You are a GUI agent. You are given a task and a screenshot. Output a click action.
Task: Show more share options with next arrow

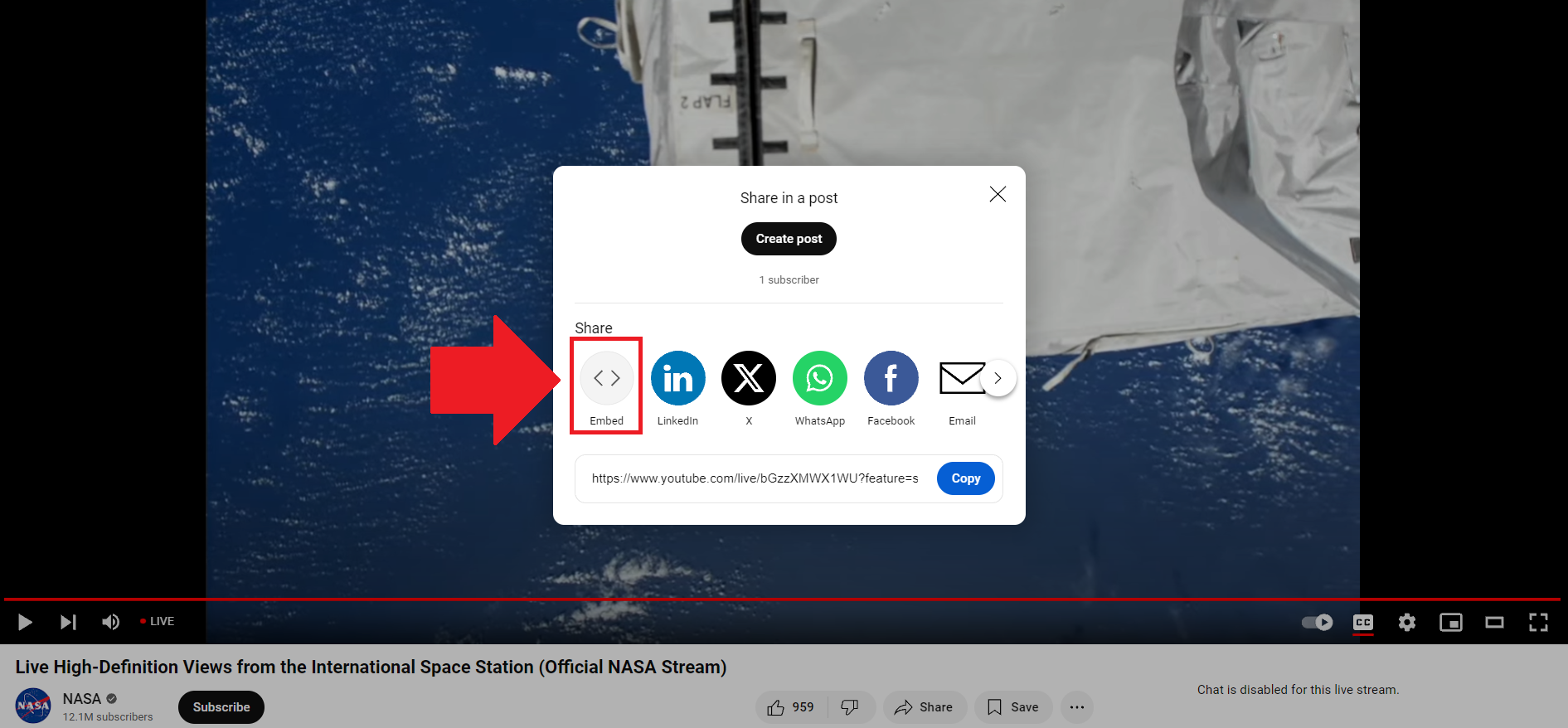tap(998, 378)
